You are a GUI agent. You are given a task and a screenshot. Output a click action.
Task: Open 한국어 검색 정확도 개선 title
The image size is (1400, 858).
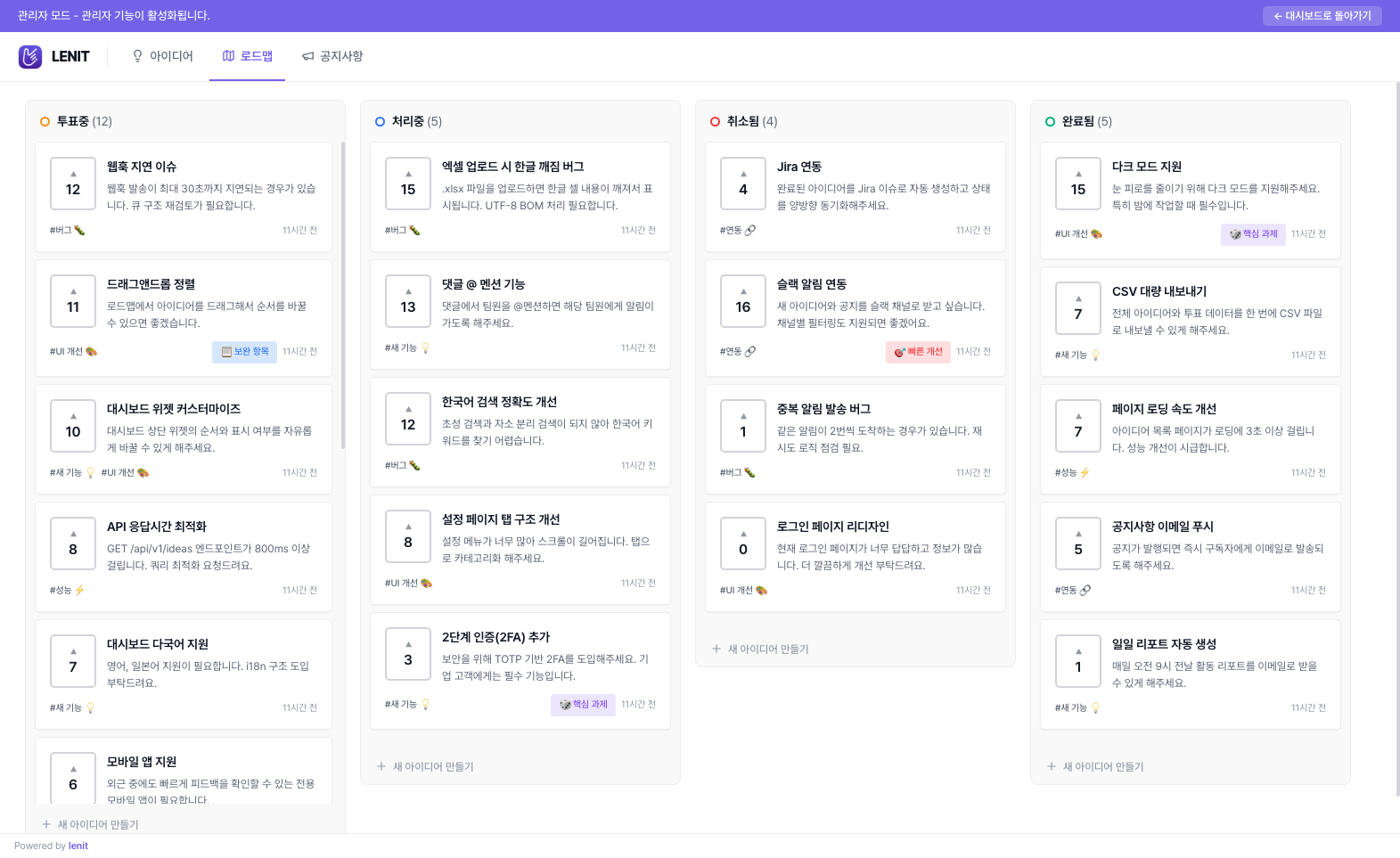[x=499, y=402]
